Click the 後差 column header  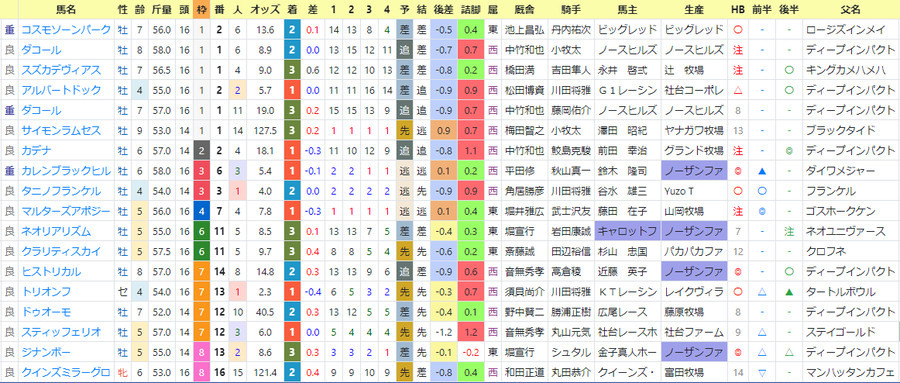coord(443,9)
